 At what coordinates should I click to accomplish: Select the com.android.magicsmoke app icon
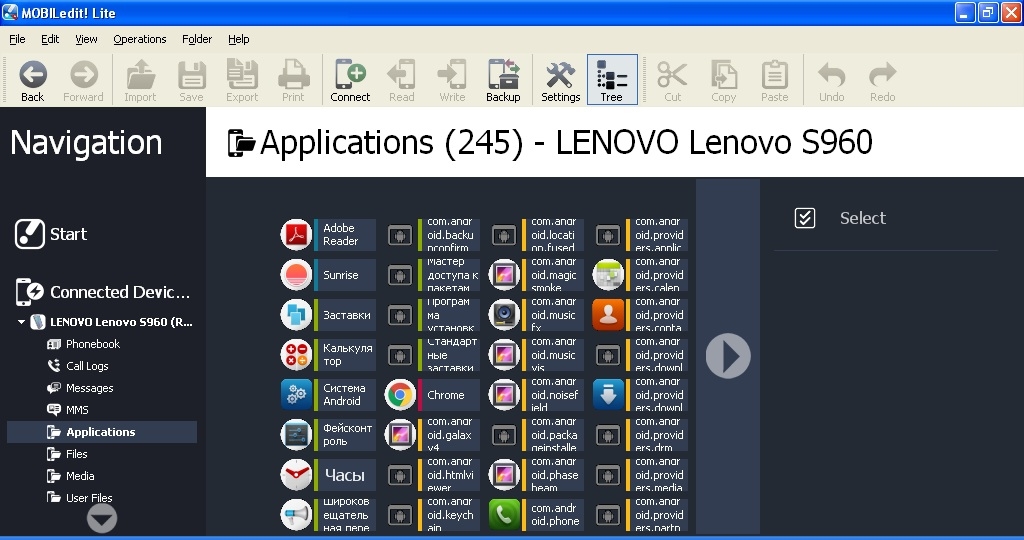(x=504, y=275)
